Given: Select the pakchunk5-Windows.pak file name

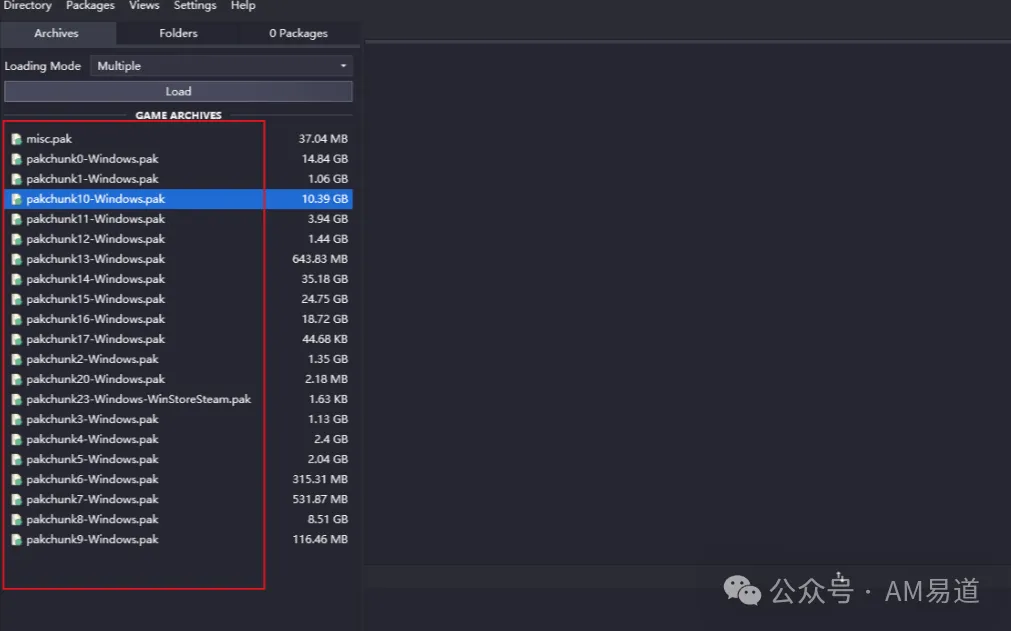Looking at the screenshot, I should click(92, 460).
